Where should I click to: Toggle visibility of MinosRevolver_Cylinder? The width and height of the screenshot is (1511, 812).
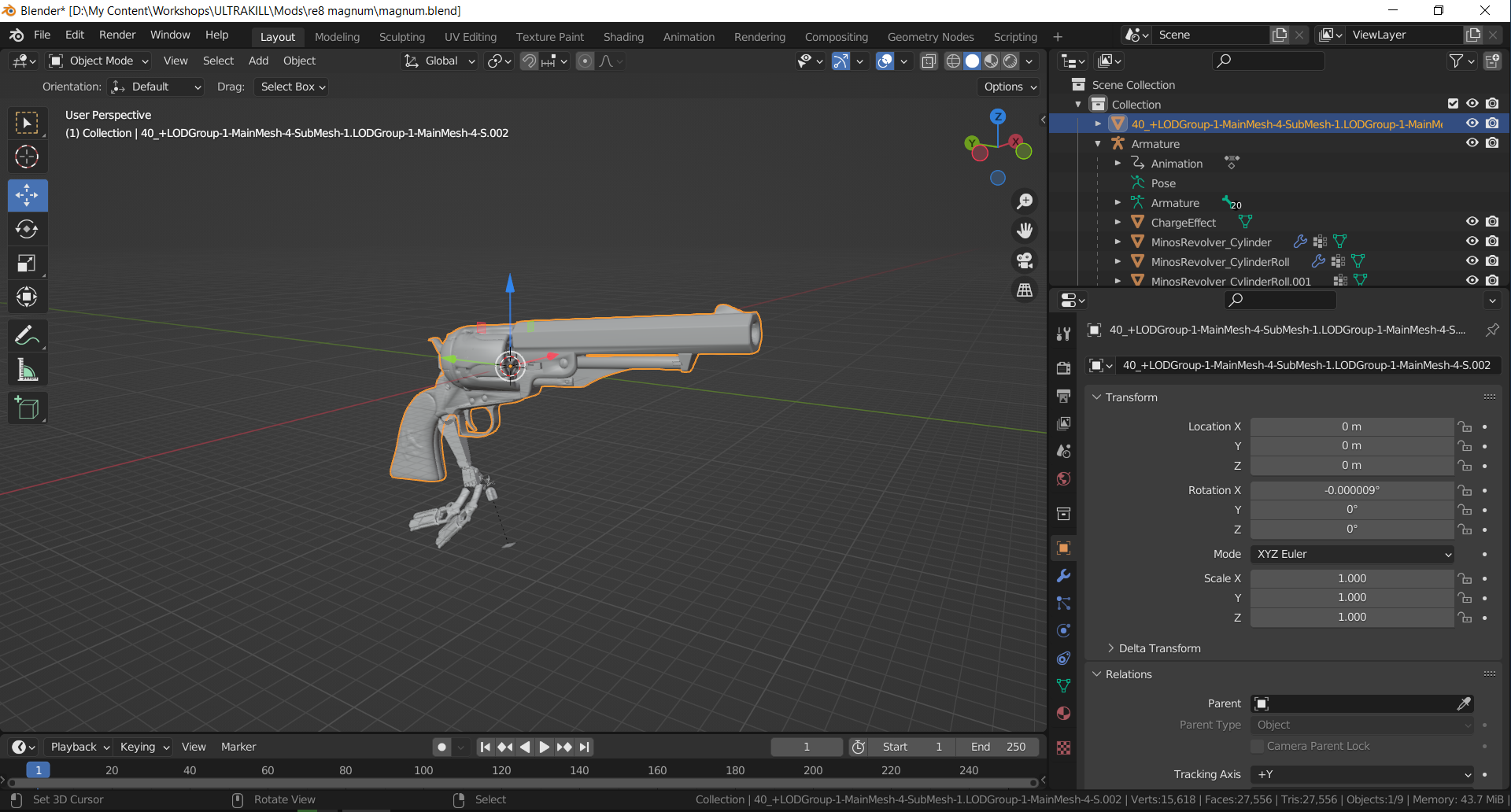click(1472, 242)
